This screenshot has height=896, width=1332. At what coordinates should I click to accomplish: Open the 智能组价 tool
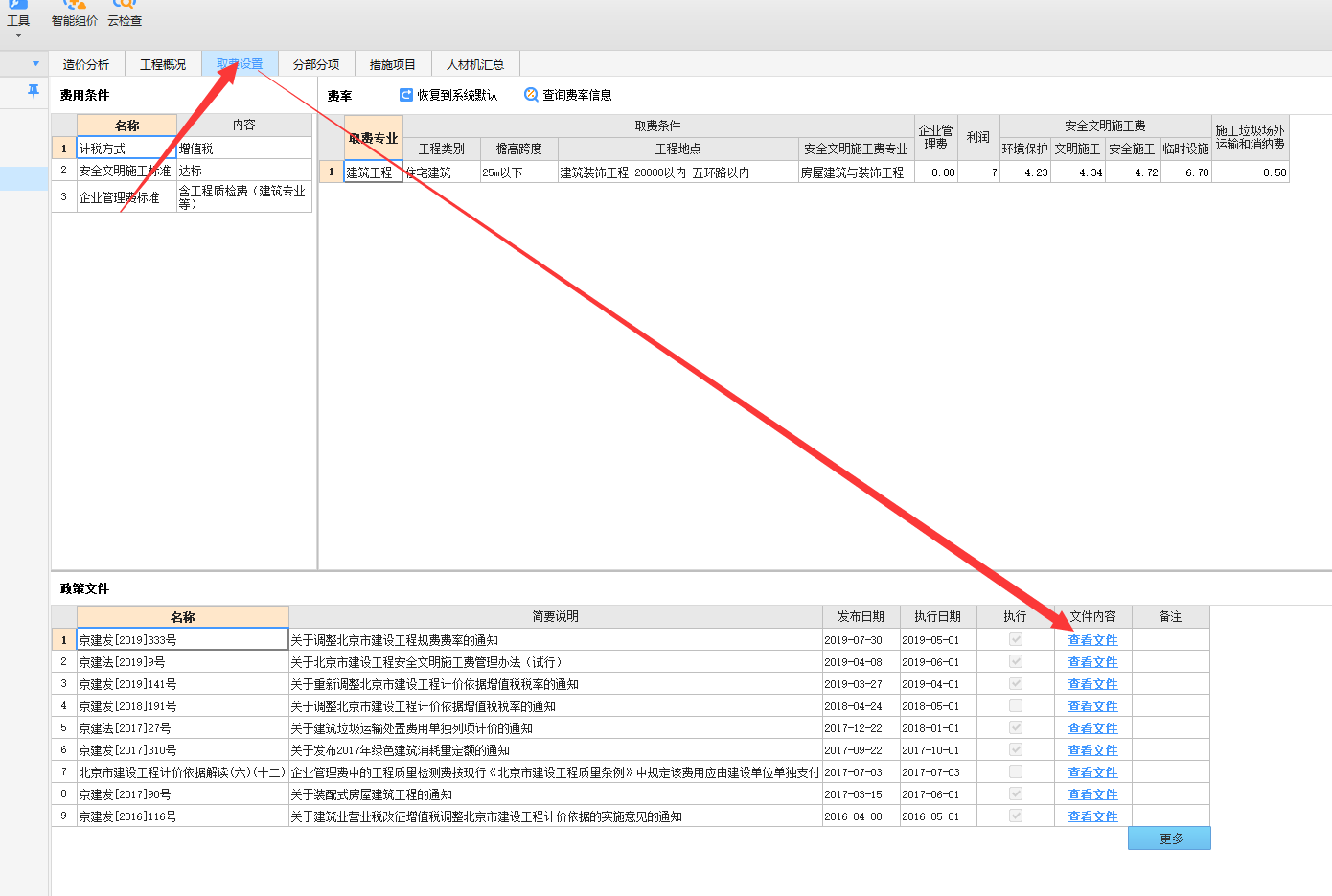click(74, 14)
